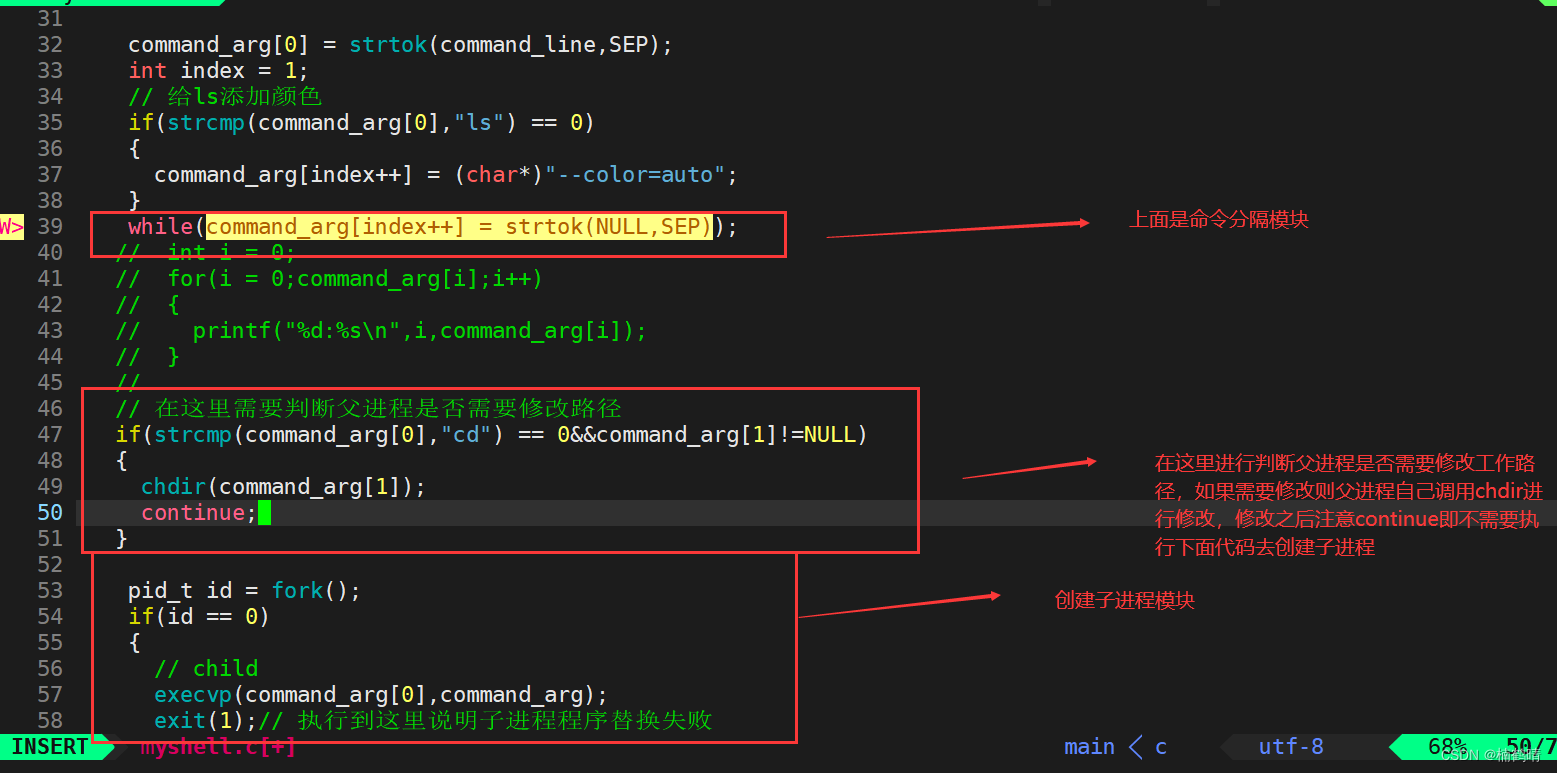Click line number 53 in the gutter
Viewport: 1557px width, 773px height.
(x=50, y=591)
